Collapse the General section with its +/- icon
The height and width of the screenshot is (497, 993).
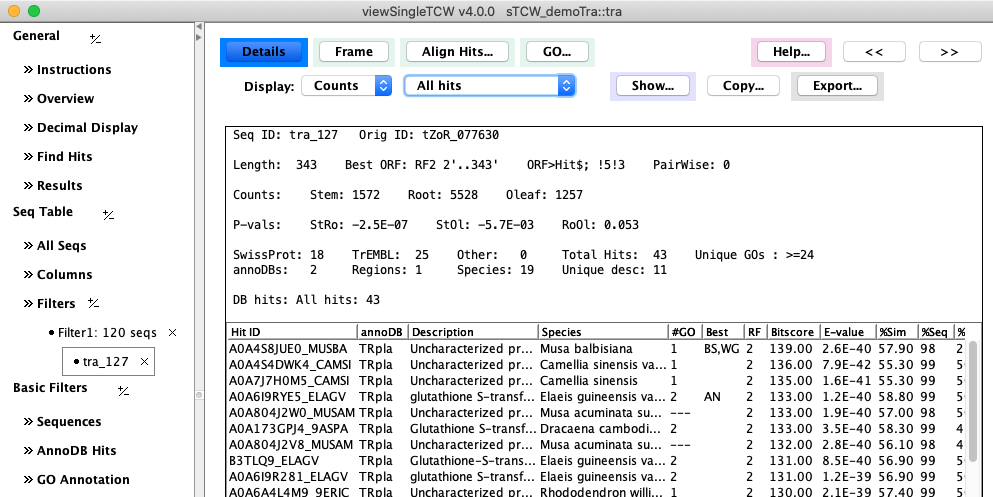[x=95, y=38]
